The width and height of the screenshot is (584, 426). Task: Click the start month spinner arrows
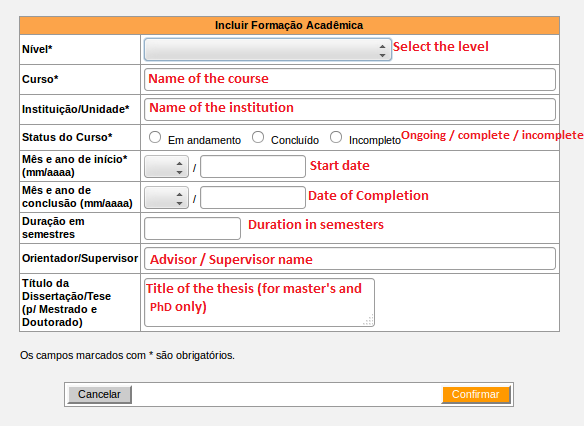180,168
